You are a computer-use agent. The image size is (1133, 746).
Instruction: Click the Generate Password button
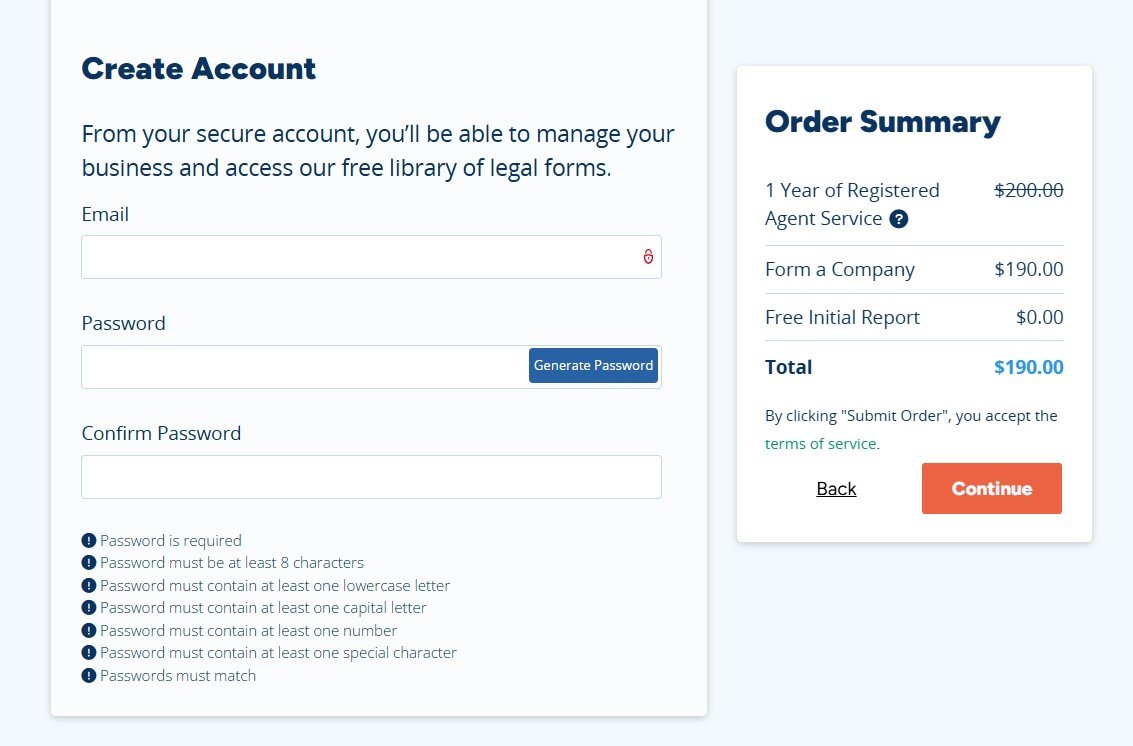[593, 366]
